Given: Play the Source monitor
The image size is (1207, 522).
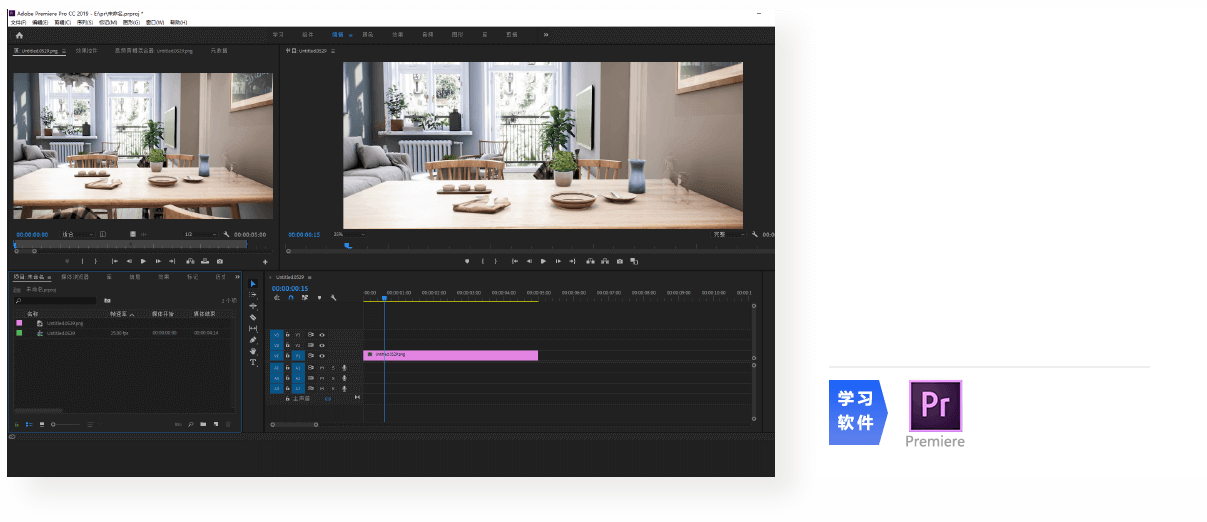Looking at the screenshot, I should tap(143, 261).
